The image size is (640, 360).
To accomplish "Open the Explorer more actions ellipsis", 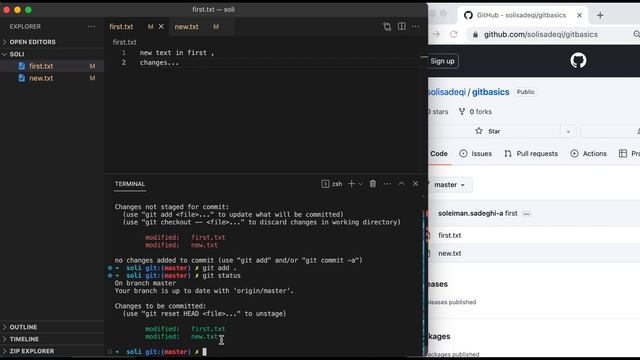I will point(91,27).
